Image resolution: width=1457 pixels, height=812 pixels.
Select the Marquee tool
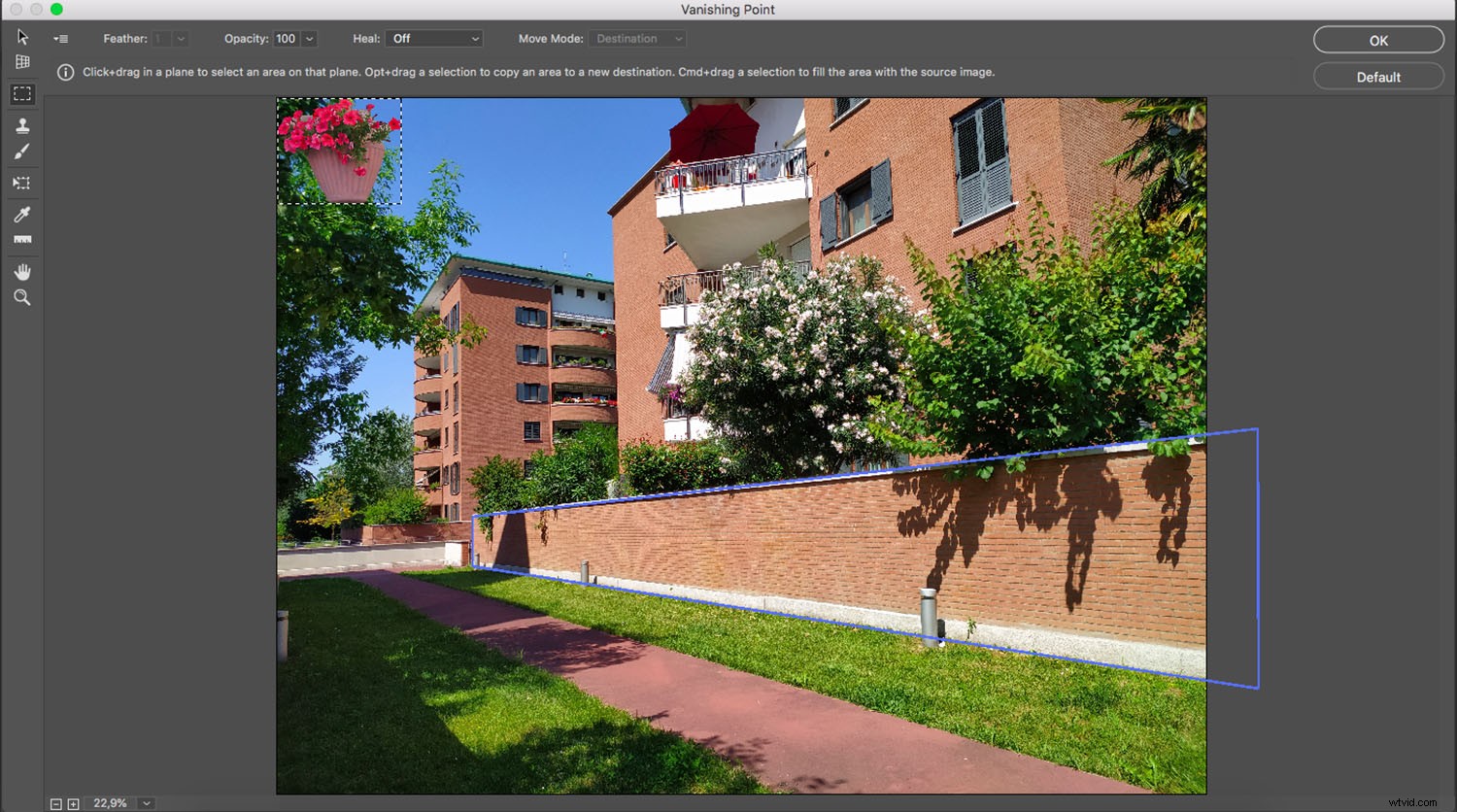tap(22, 93)
